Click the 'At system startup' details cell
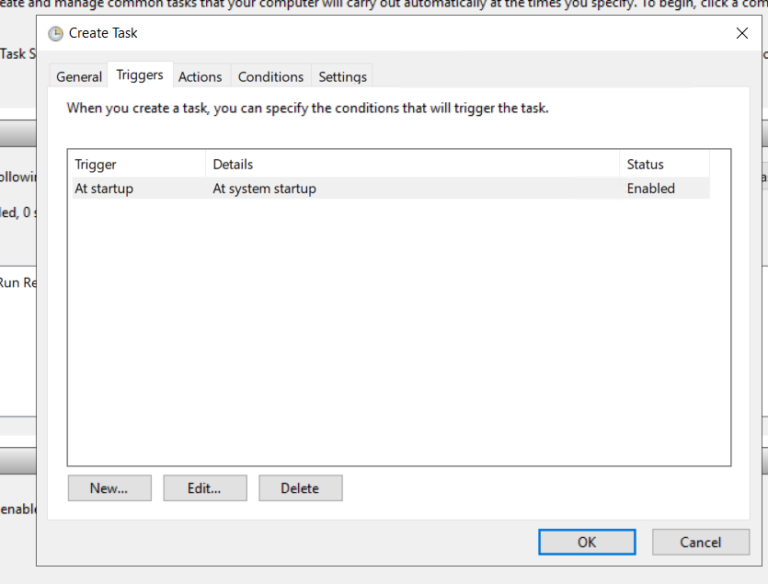 click(x=264, y=188)
